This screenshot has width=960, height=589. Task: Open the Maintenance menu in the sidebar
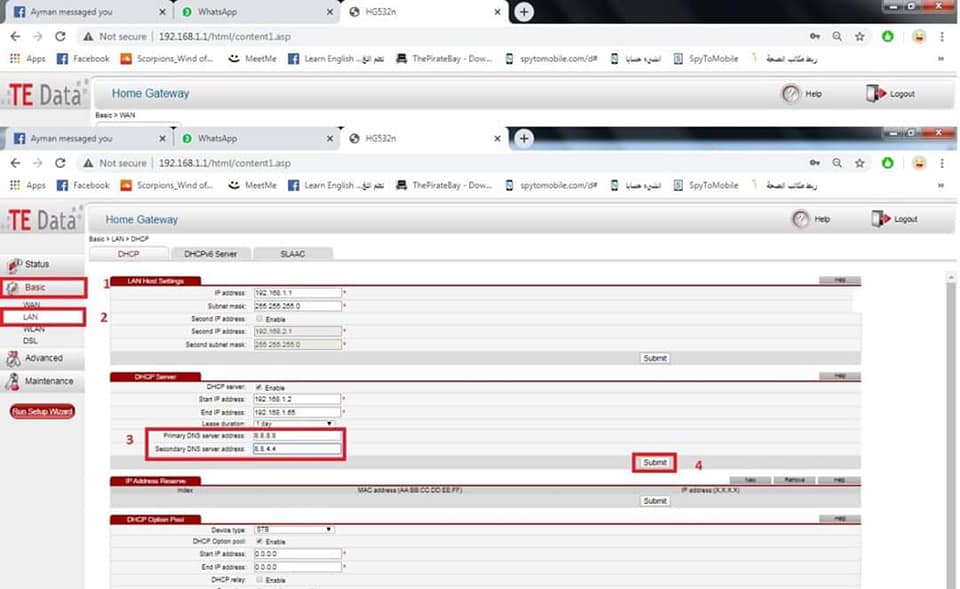tap(42, 381)
